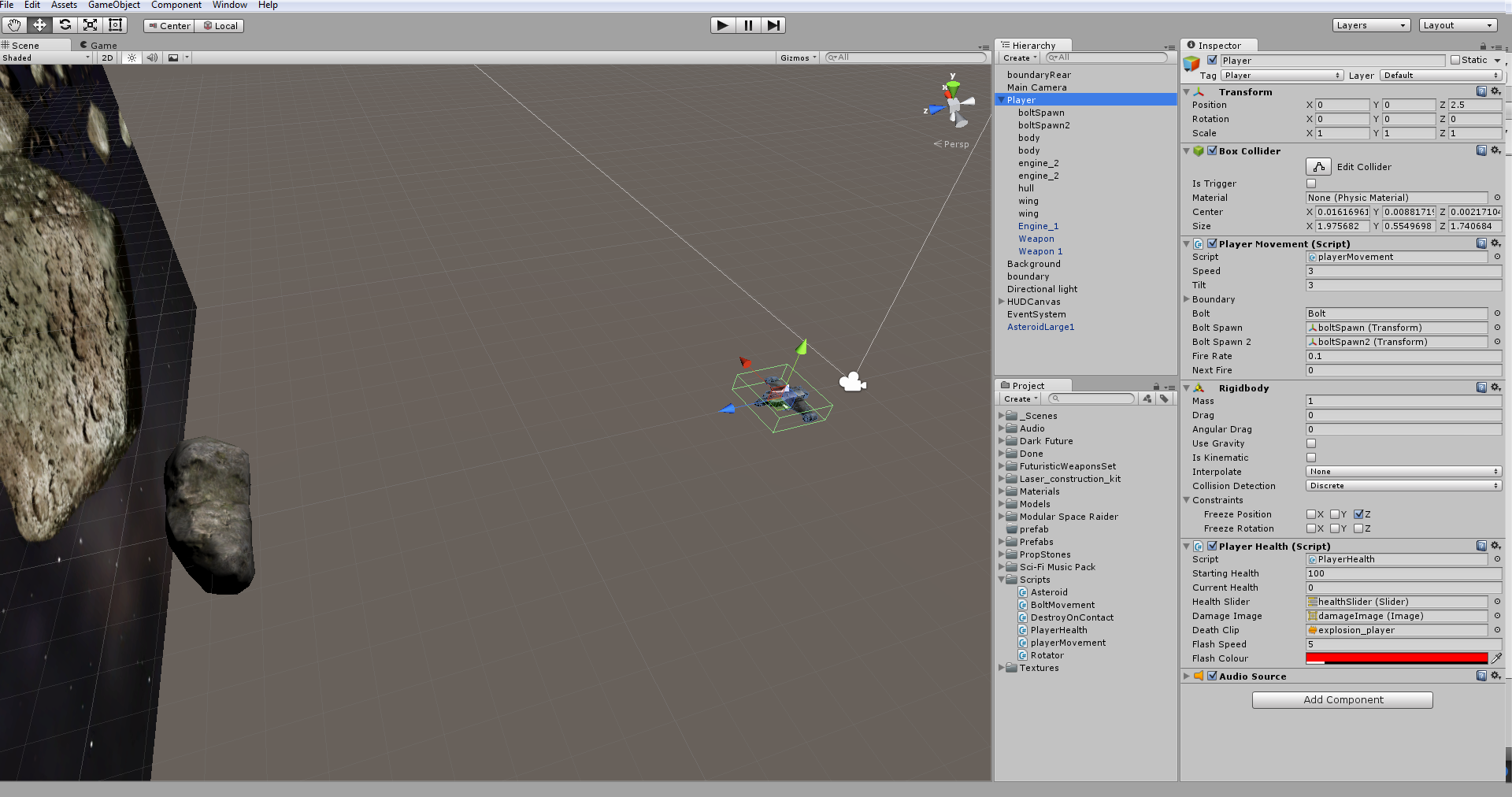Select the Scale tool

(90, 25)
